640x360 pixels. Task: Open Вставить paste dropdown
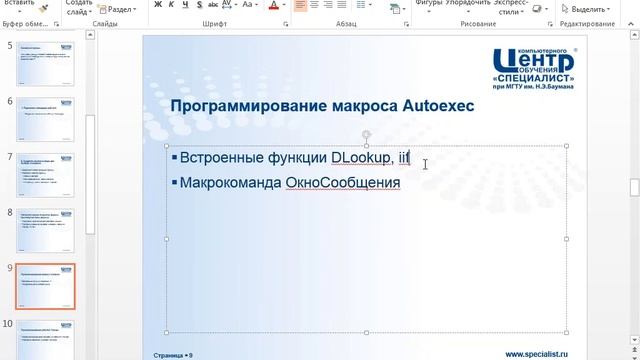(19, 7)
